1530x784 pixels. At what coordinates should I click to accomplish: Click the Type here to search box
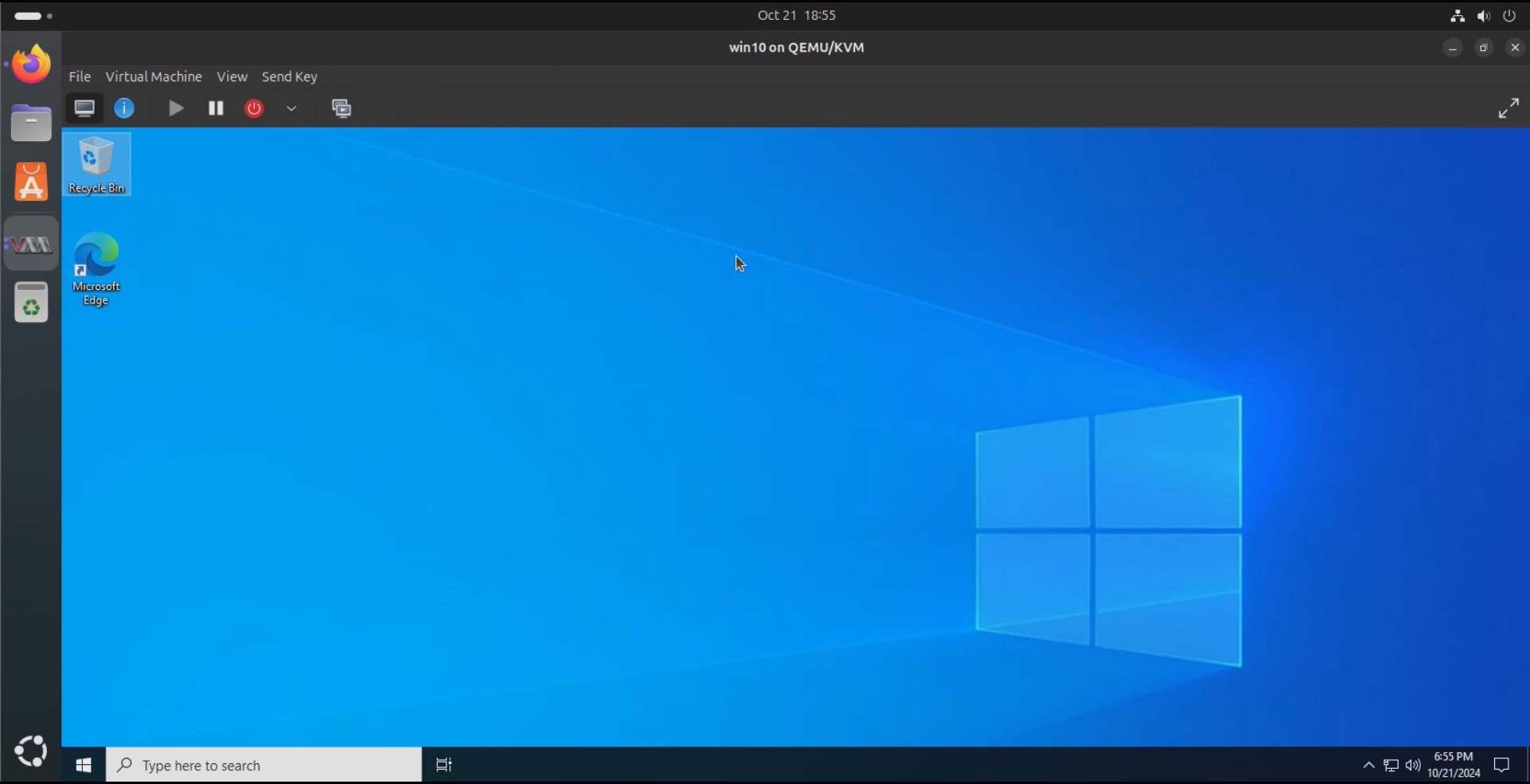click(264, 766)
